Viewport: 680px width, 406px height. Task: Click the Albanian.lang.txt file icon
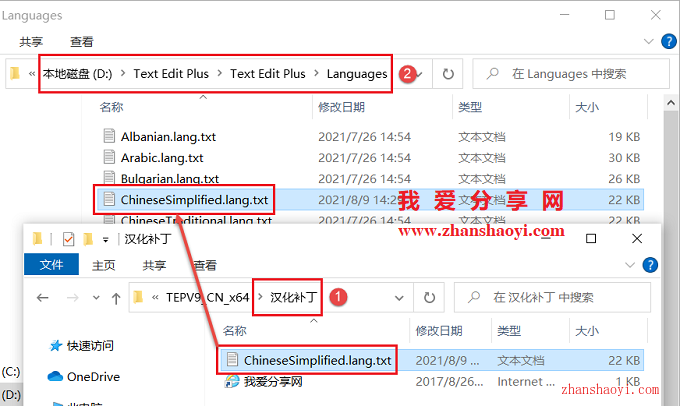(109, 136)
